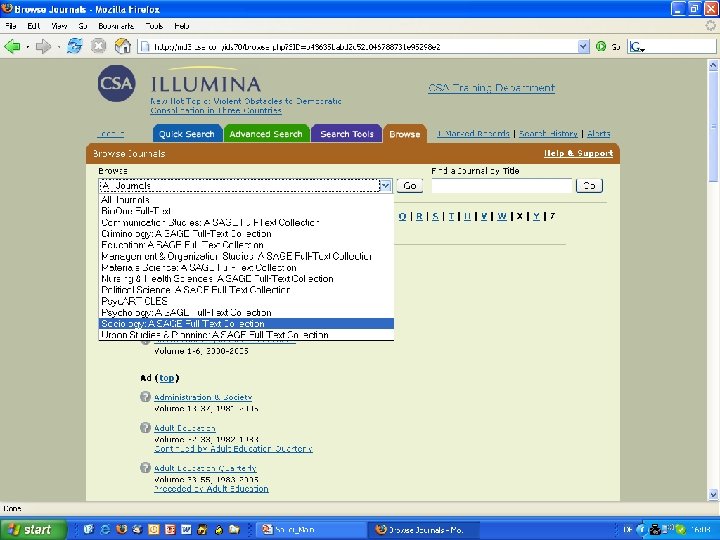Image resolution: width=720 pixels, height=540 pixels.
Task: Choose Education SAGE Full-Text Collection option
Action: (246, 245)
